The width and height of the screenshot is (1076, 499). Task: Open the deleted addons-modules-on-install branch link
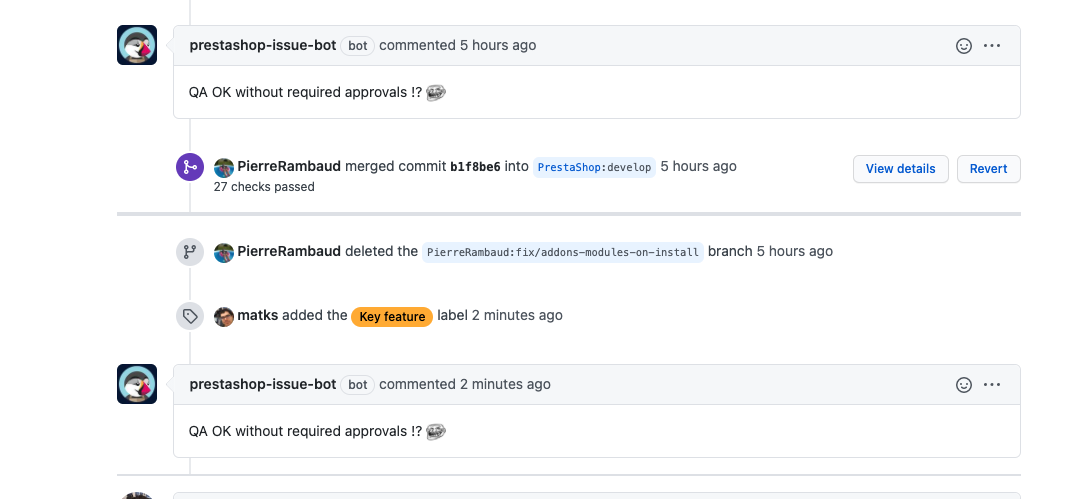(563, 252)
